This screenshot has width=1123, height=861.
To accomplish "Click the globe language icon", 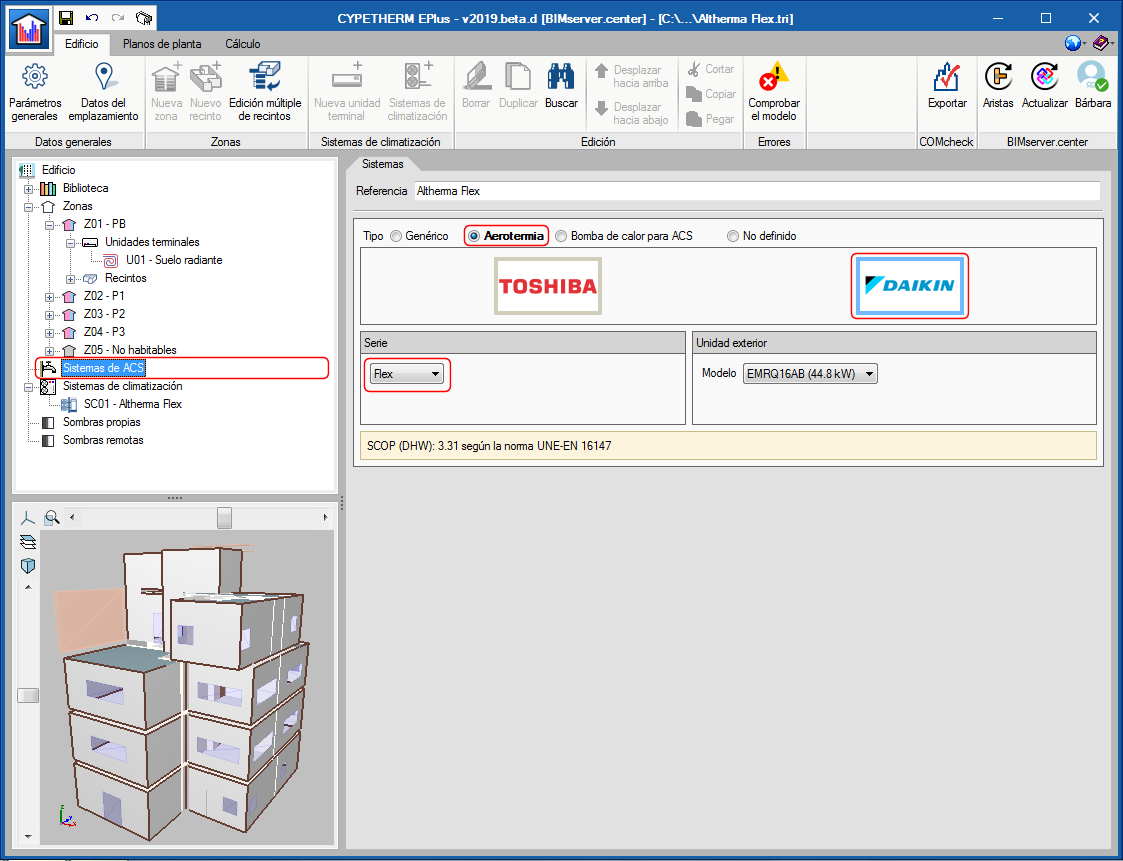I will pos(1073,44).
